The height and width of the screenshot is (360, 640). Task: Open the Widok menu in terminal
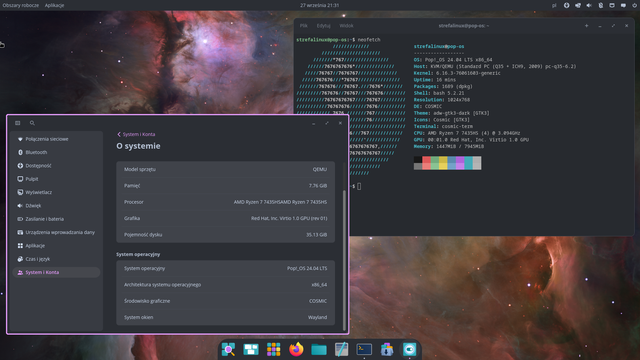click(x=346, y=26)
